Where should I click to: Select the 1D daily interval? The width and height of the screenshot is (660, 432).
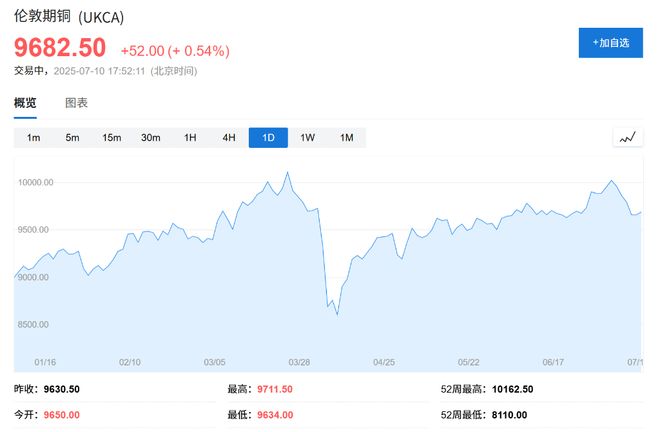tap(268, 137)
